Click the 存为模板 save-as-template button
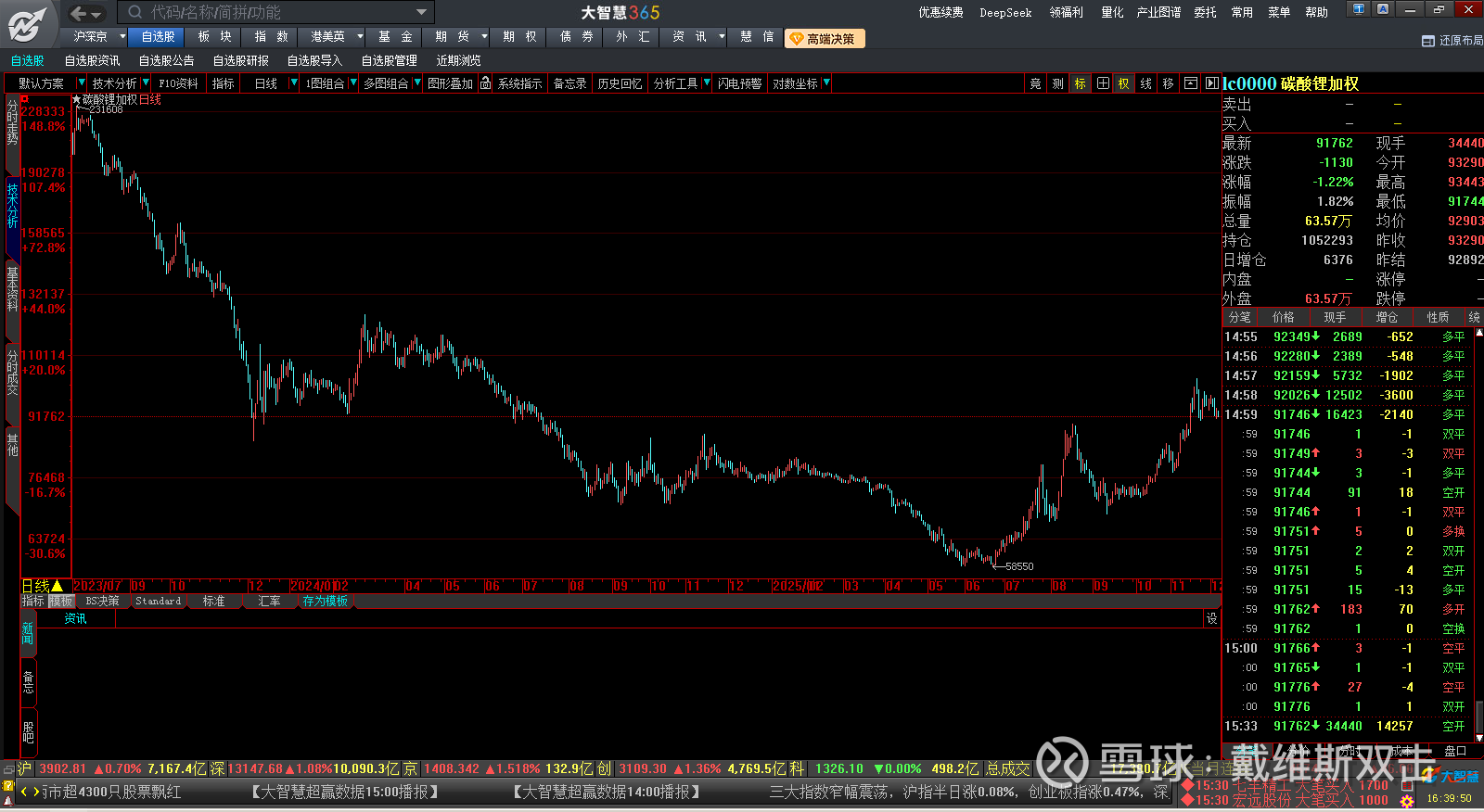1484x812 pixels. 325,602
